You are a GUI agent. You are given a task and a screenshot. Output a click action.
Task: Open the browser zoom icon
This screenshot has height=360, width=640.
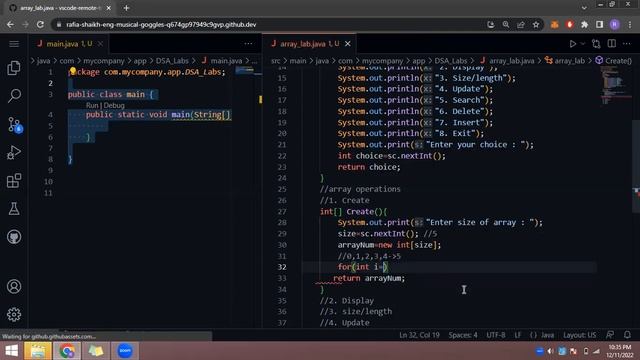(506, 24)
